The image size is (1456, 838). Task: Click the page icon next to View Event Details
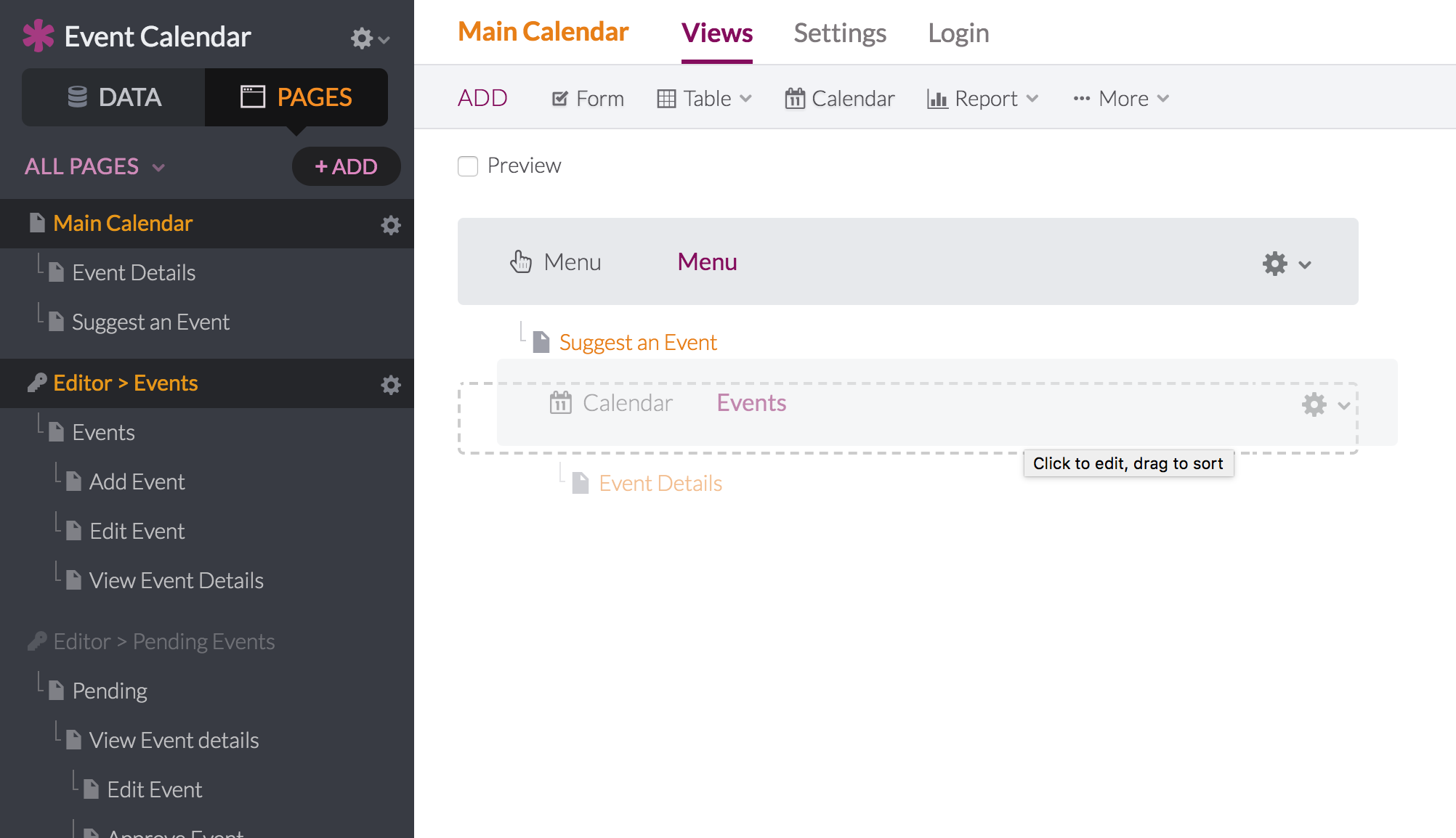73,580
